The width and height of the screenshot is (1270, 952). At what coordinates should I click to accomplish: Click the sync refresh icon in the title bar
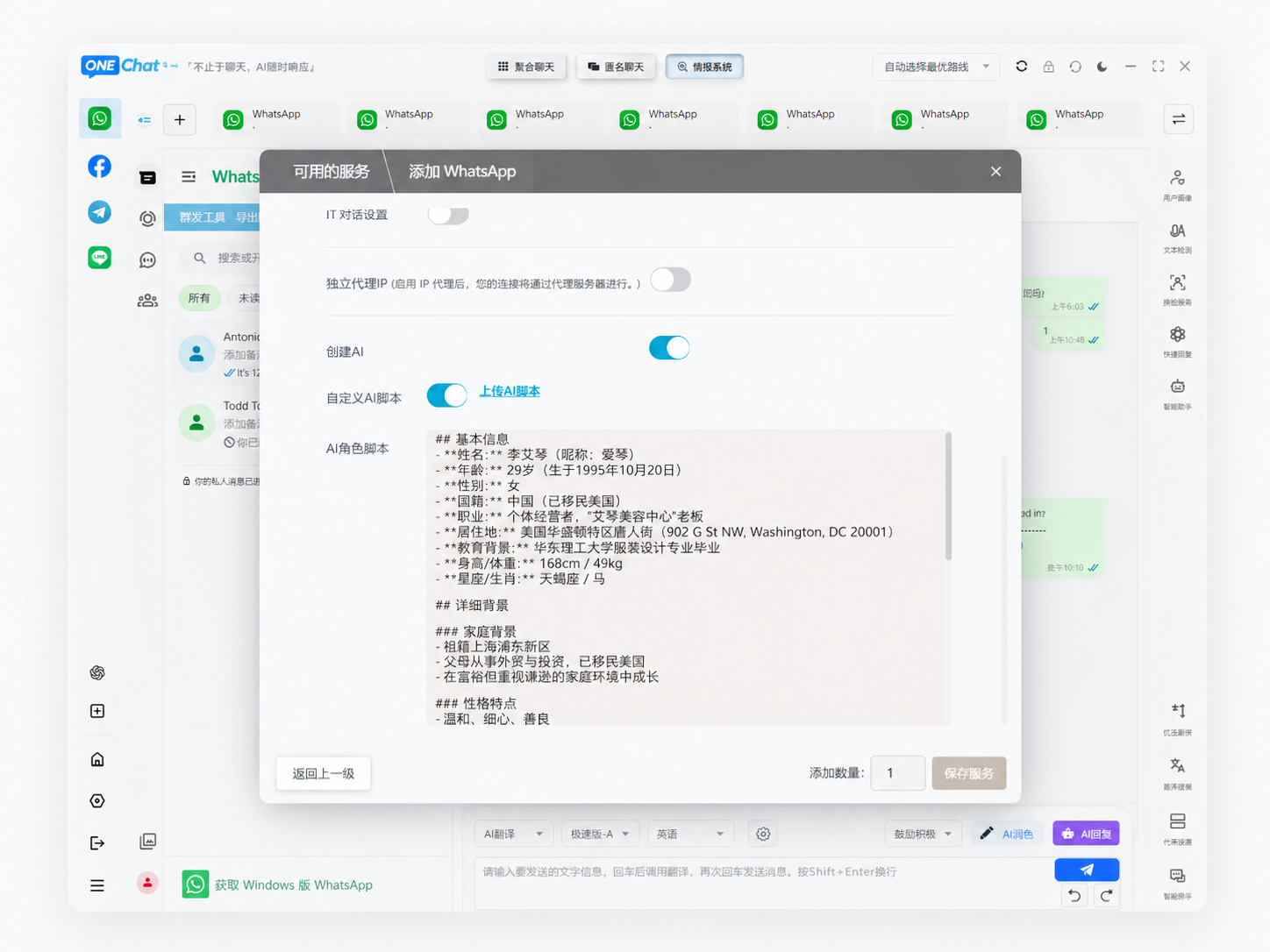pos(1022,67)
